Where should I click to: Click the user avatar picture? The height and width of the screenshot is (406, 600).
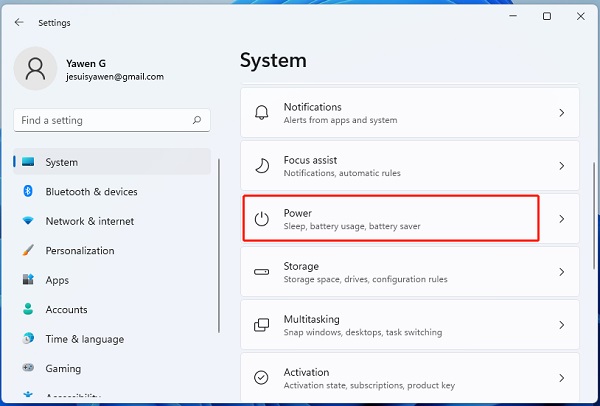[x=35, y=68]
